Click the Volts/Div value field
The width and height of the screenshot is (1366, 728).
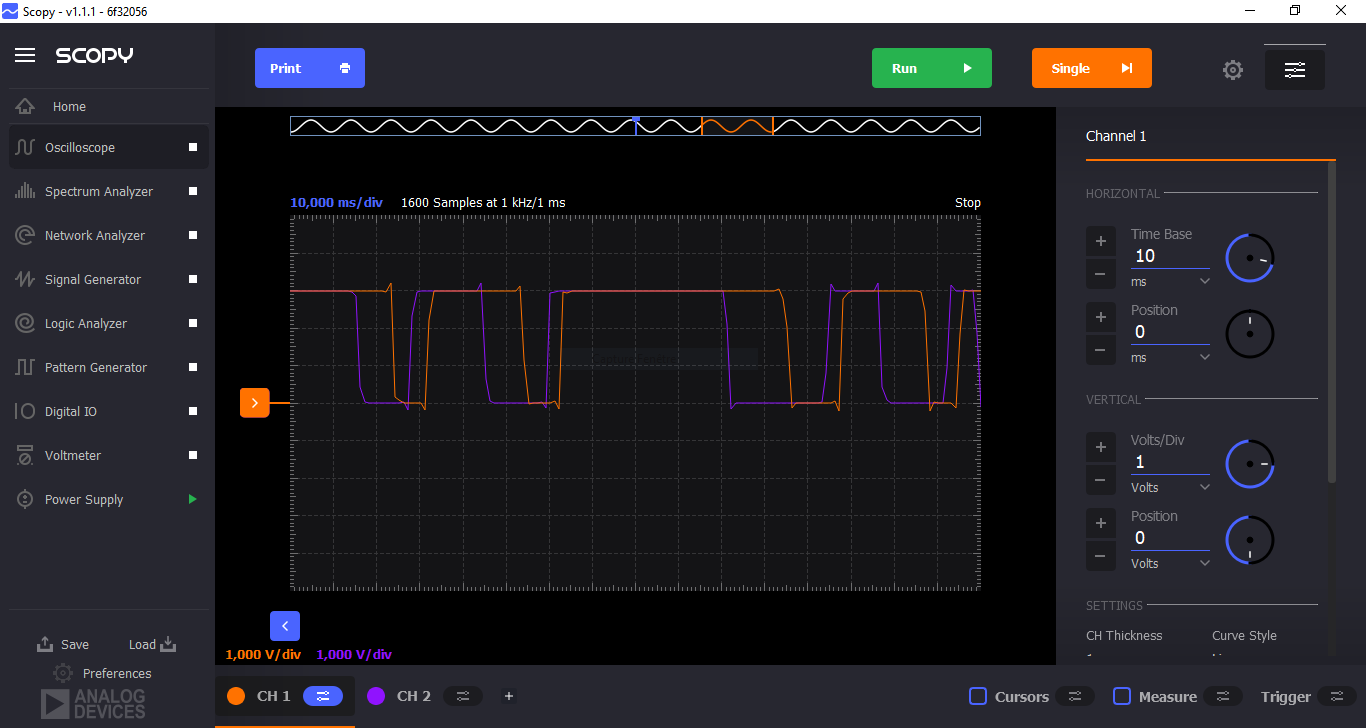coord(1170,462)
